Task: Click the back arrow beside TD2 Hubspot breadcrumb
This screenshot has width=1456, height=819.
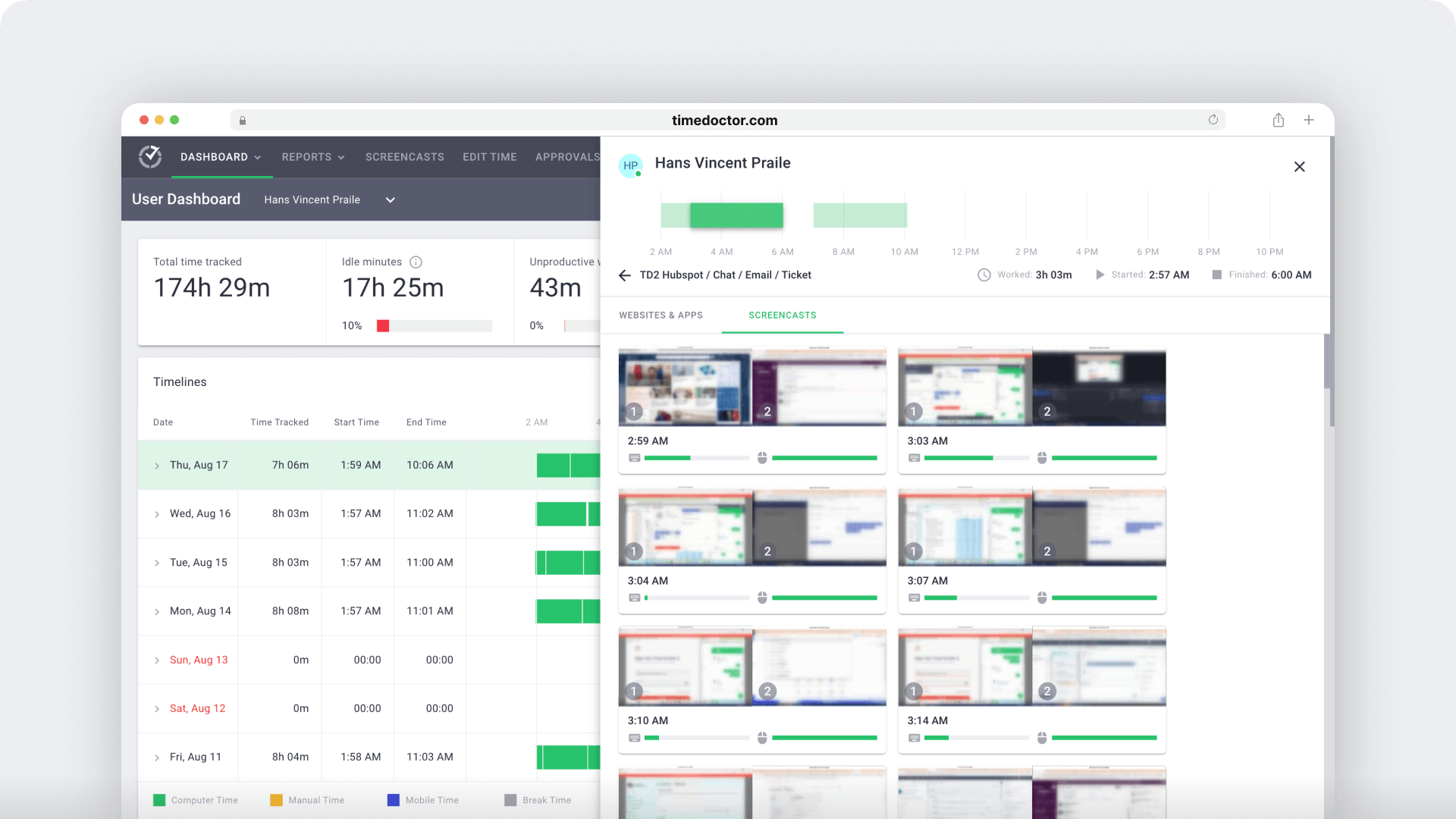Action: (x=625, y=275)
